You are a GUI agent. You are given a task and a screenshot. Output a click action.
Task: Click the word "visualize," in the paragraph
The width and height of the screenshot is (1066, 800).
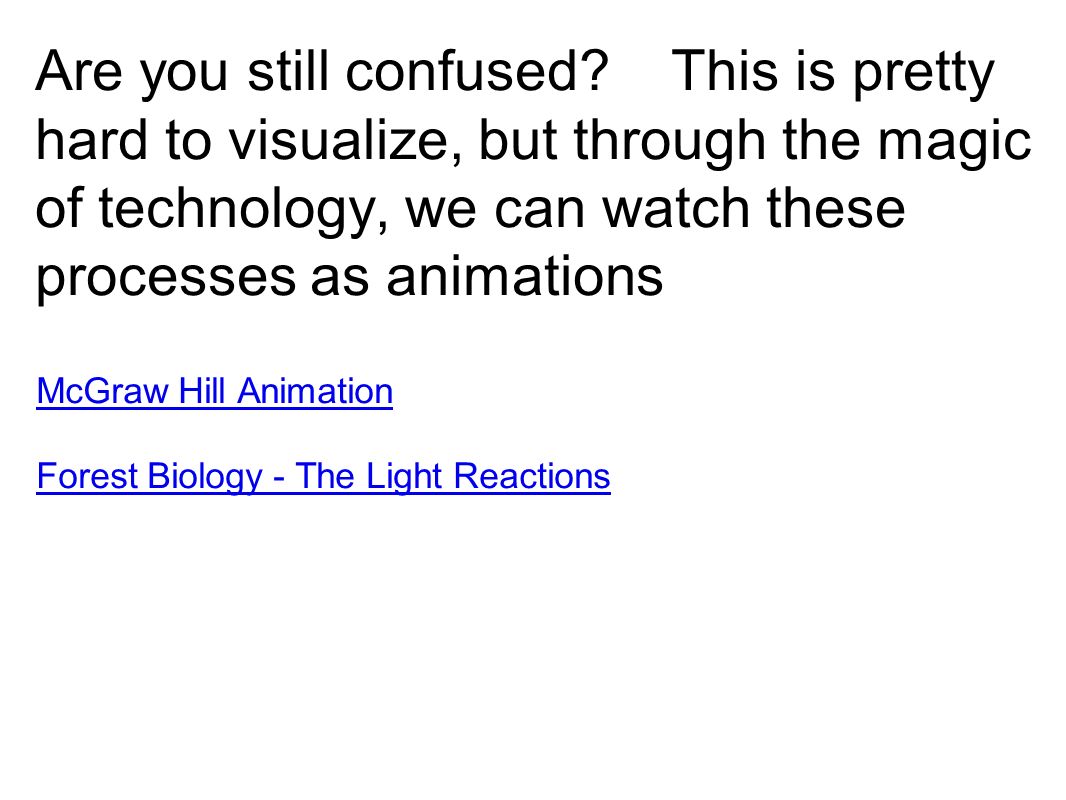click(345, 141)
